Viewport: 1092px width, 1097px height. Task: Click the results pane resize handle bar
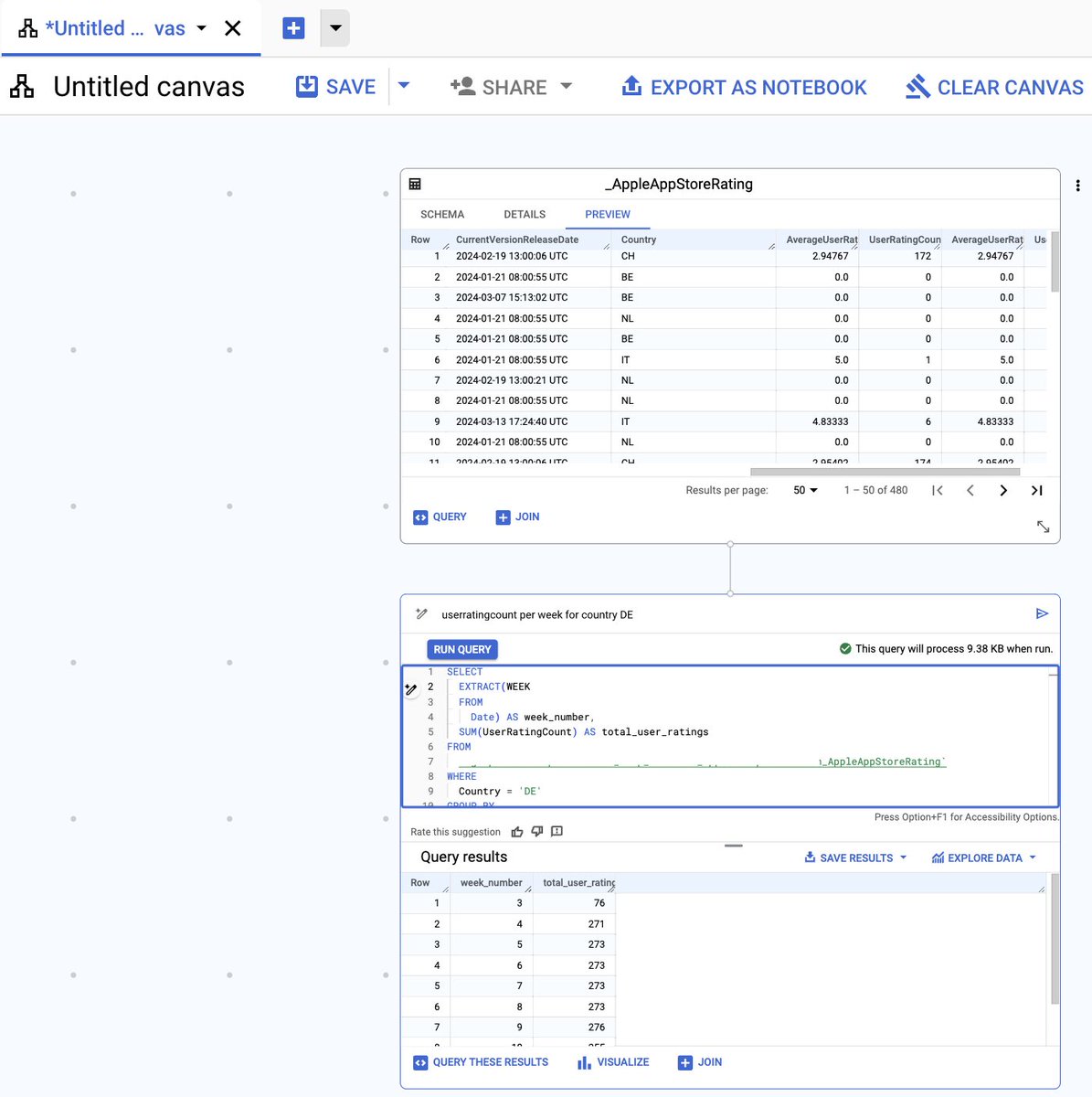tap(734, 846)
